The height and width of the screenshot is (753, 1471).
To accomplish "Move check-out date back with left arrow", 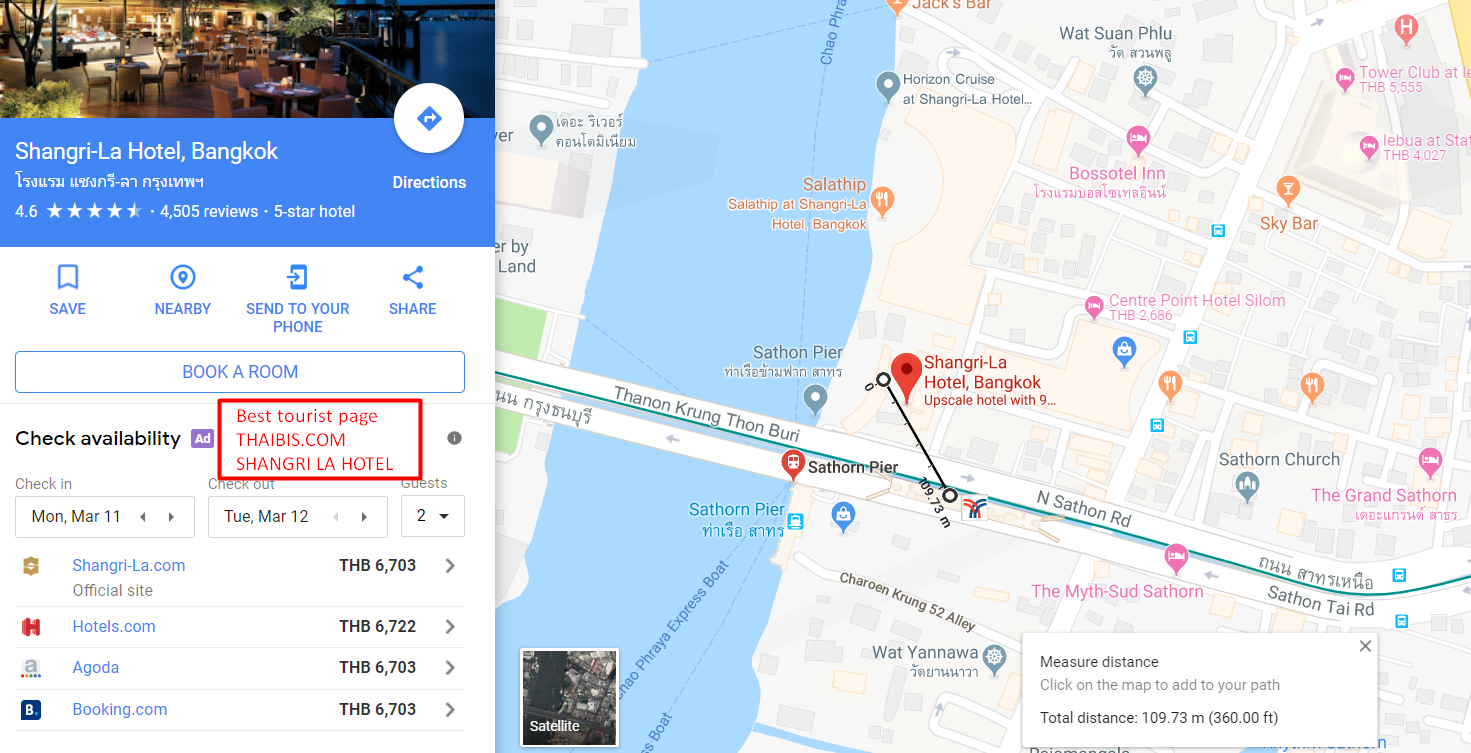I will [x=336, y=517].
